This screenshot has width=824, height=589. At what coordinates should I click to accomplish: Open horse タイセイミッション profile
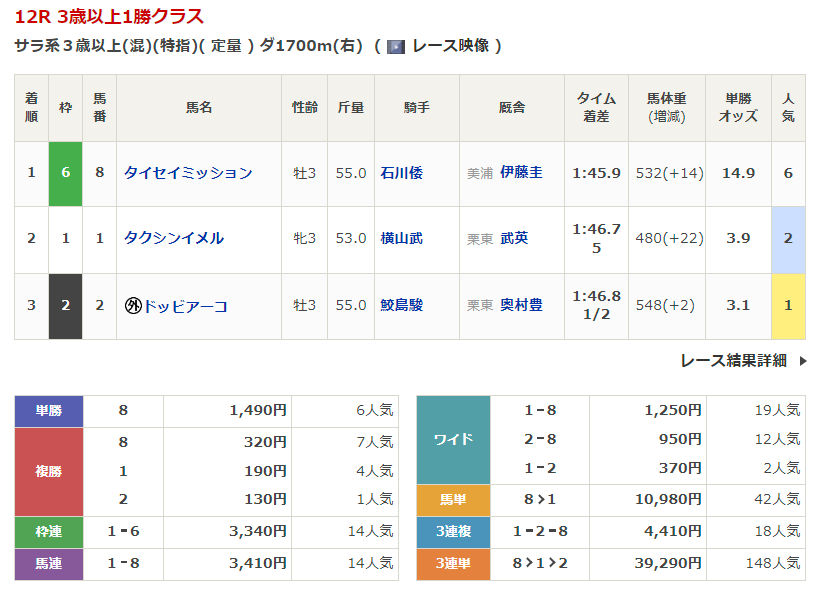[x=188, y=173]
